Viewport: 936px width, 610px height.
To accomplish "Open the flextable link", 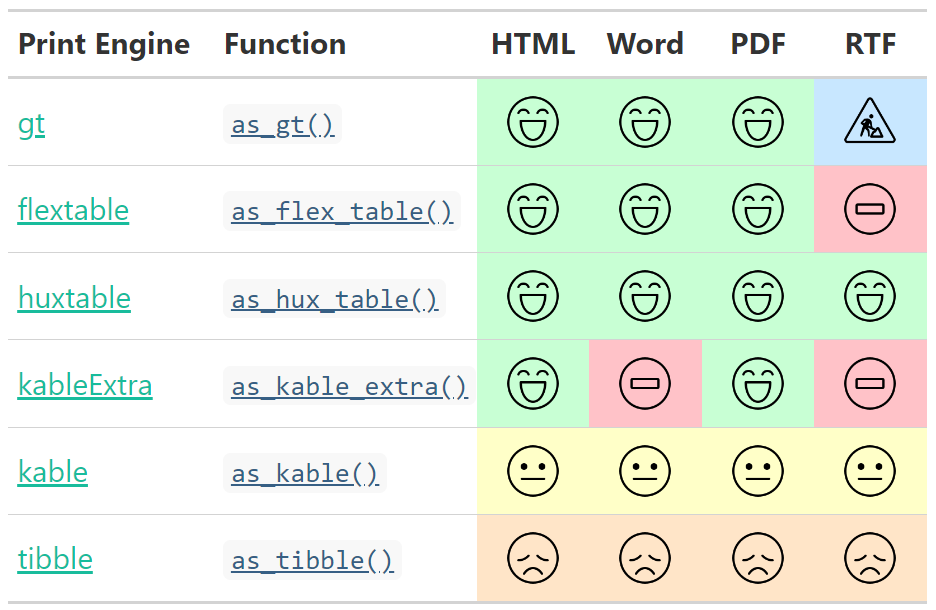I will [x=73, y=210].
